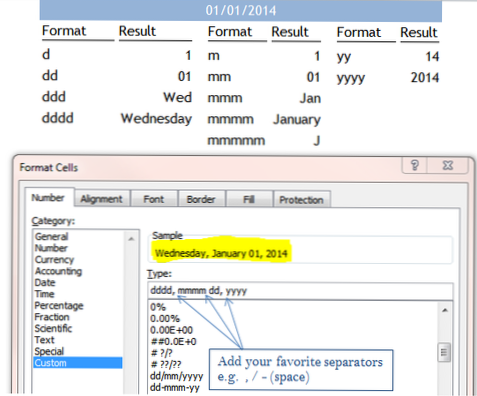
Task: Click the 01/01/2014 header cell
Action: (x=241, y=10)
